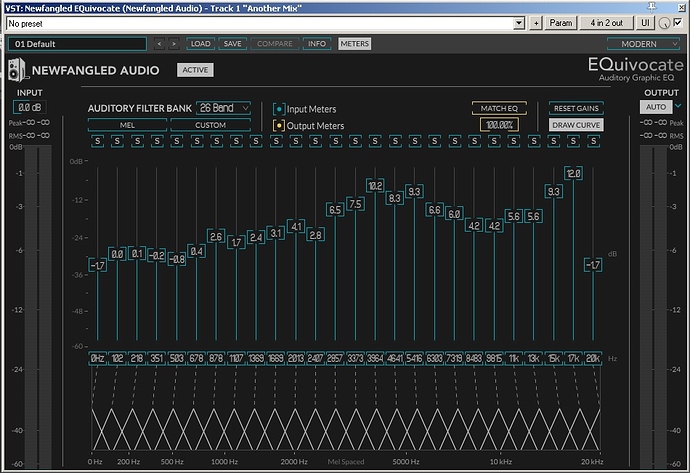Solo the 3373 Hz band
Image resolution: width=690 pixels, height=473 pixels.
pyautogui.click(x=355, y=141)
